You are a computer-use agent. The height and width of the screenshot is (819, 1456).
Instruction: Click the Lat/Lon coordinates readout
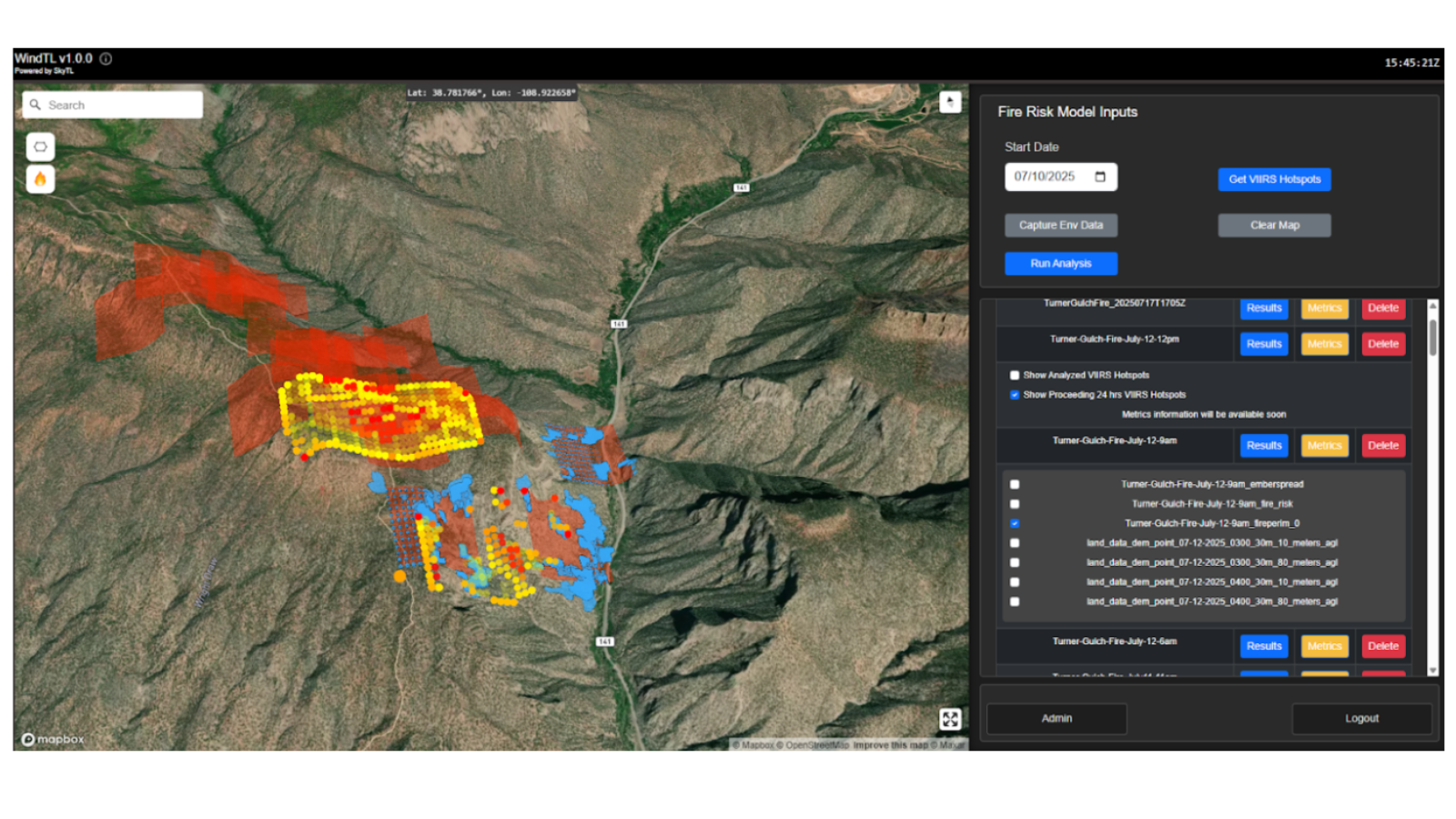pyautogui.click(x=491, y=93)
